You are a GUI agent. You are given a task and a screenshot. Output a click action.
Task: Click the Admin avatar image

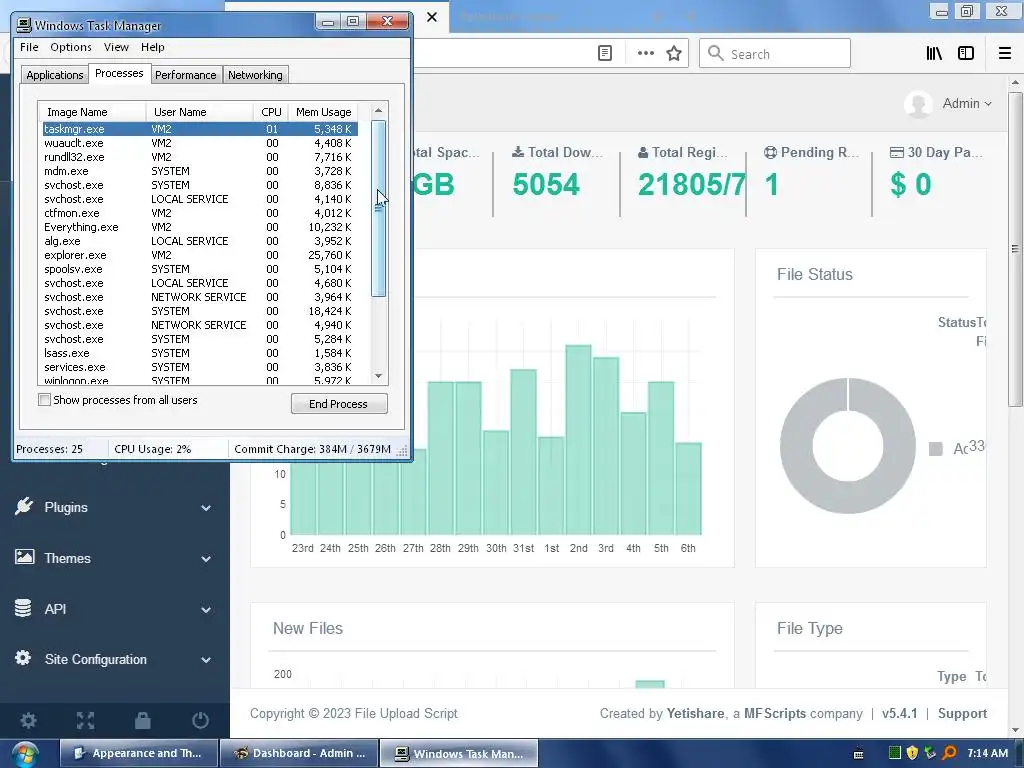pos(918,104)
